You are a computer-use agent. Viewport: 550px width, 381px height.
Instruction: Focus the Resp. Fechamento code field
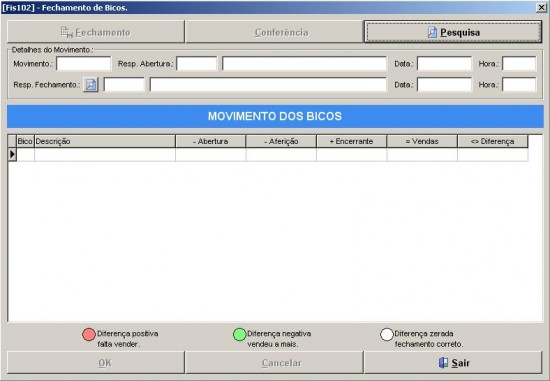pos(124,85)
